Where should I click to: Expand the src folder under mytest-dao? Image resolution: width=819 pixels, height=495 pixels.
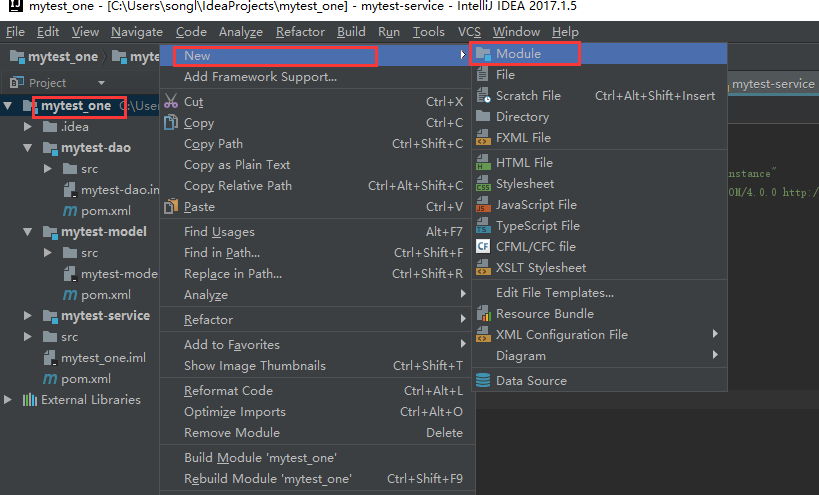pos(48,169)
